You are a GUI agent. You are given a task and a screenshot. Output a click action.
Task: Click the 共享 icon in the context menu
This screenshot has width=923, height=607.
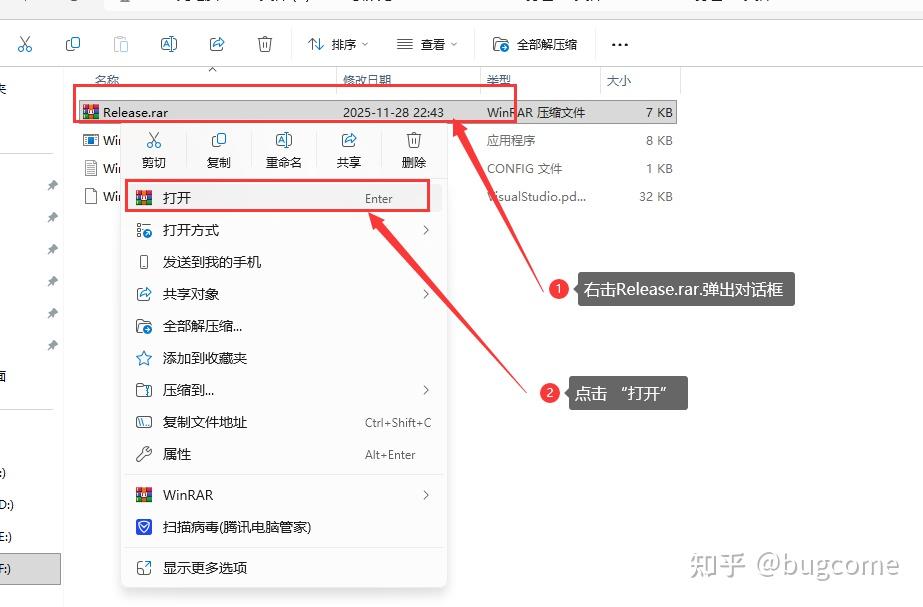348,142
